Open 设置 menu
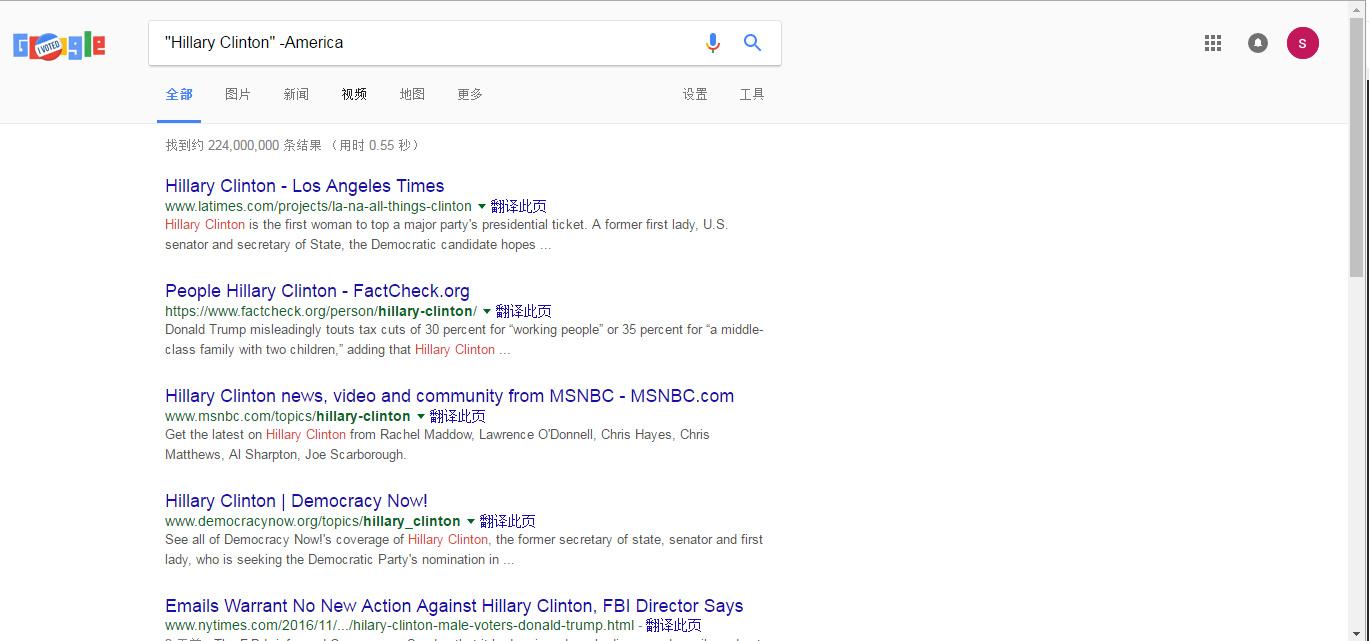Viewport: 1369px width, 641px height. 695,94
